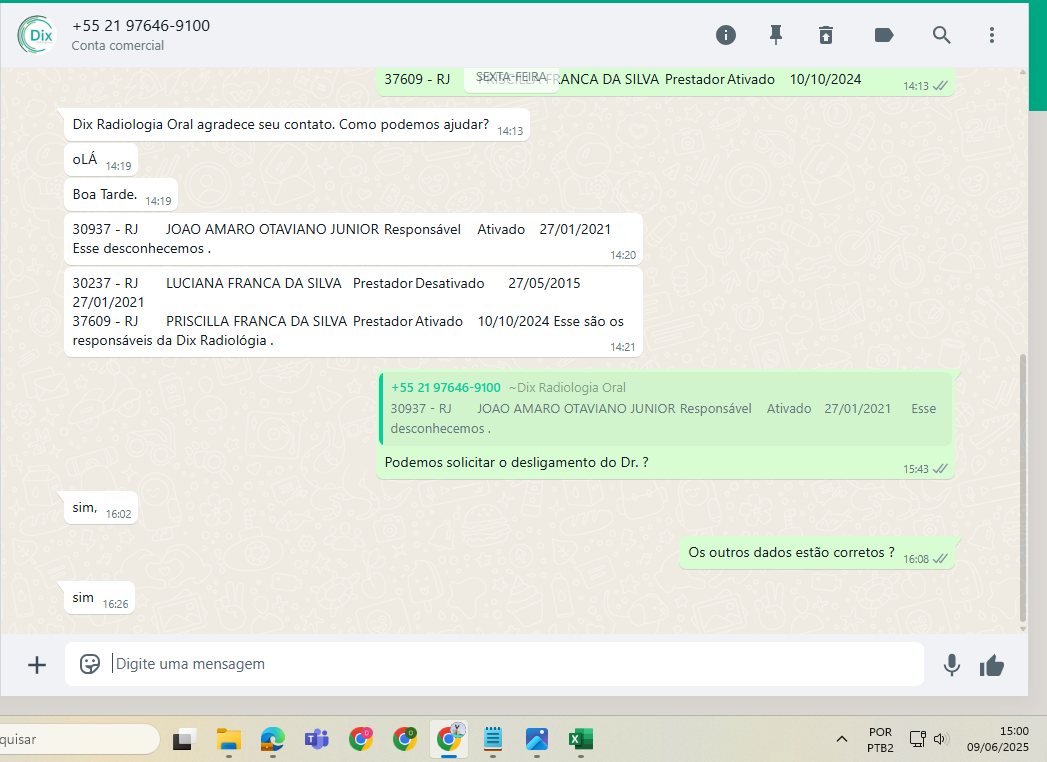Screen dimensions: 1047x762
Task: Open File Explorer from taskbar
Action: [x=228, y=739]
